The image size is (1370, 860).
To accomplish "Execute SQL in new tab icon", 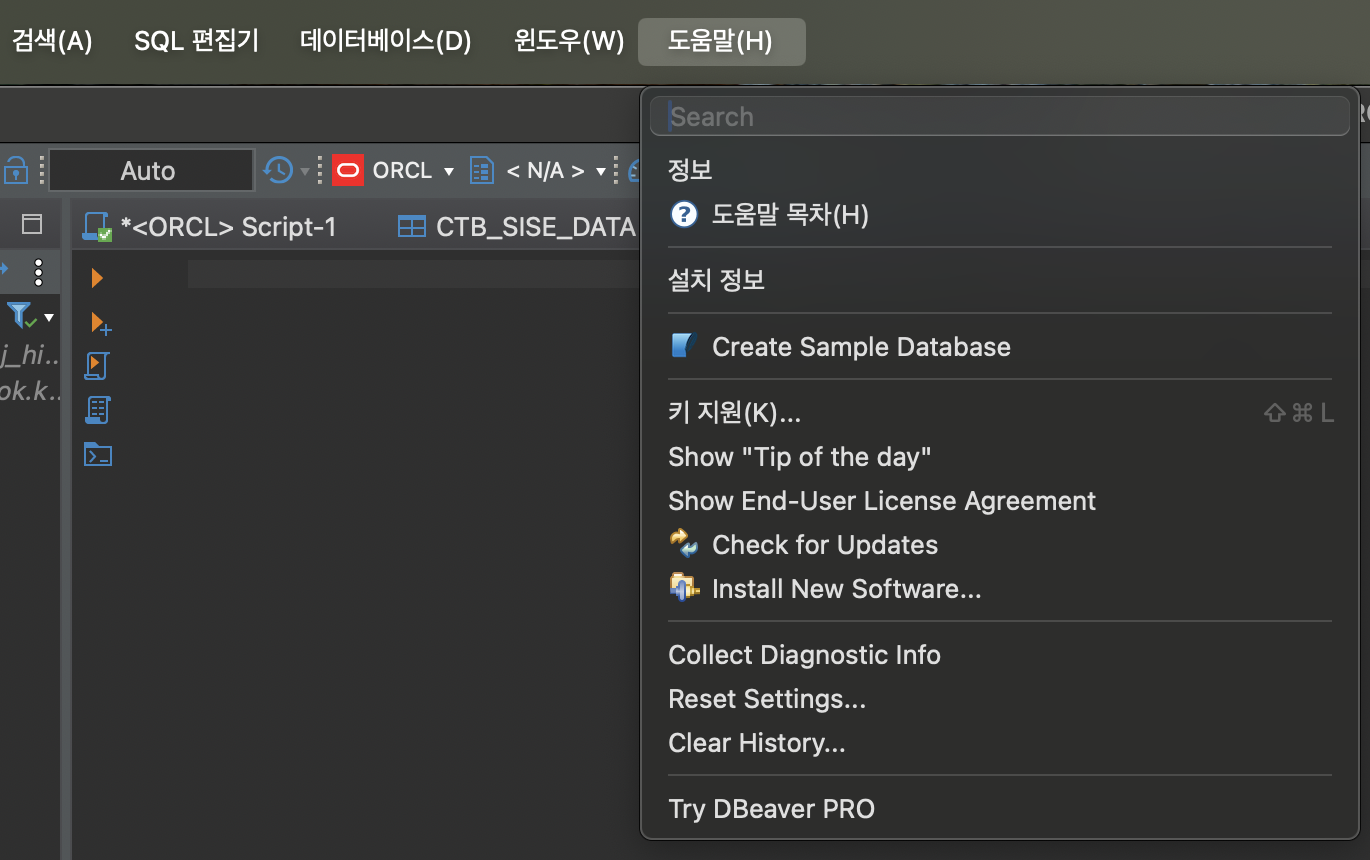I will [100, 322].
